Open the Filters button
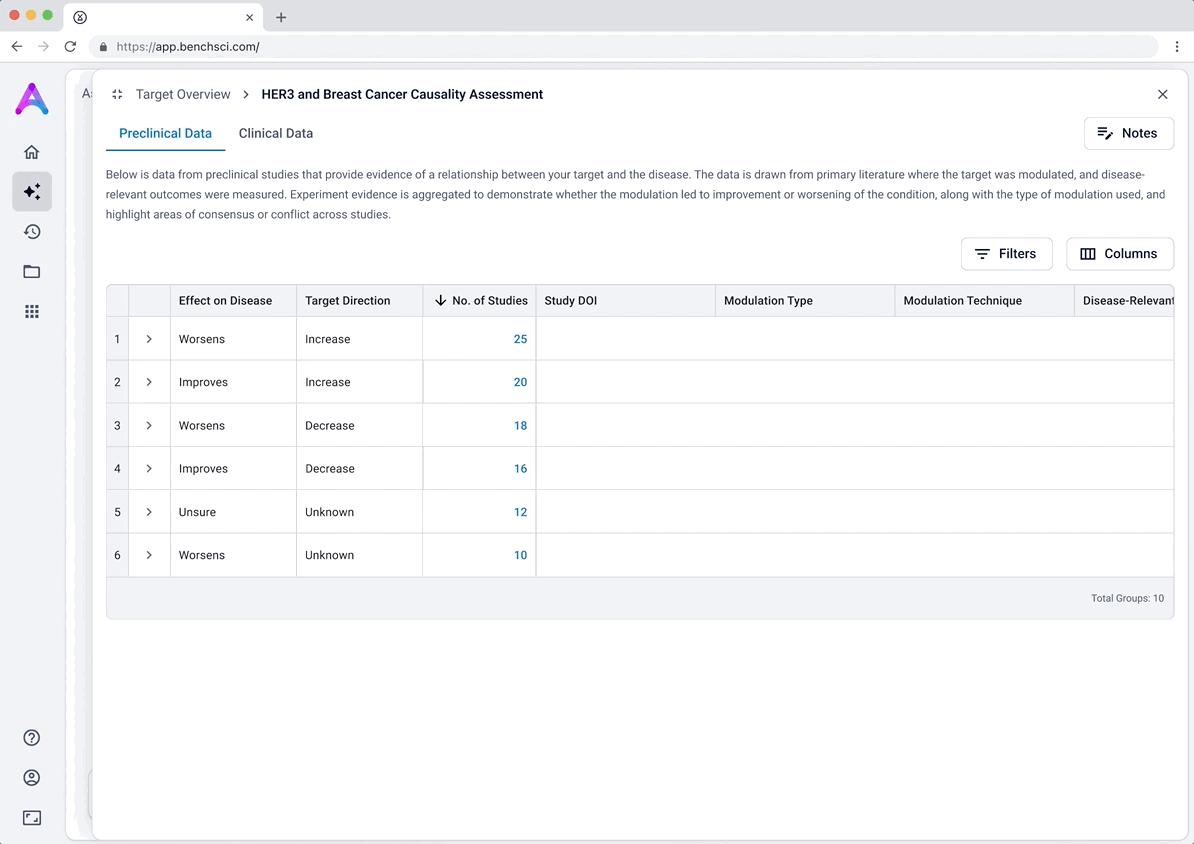 click(1006, 254)
